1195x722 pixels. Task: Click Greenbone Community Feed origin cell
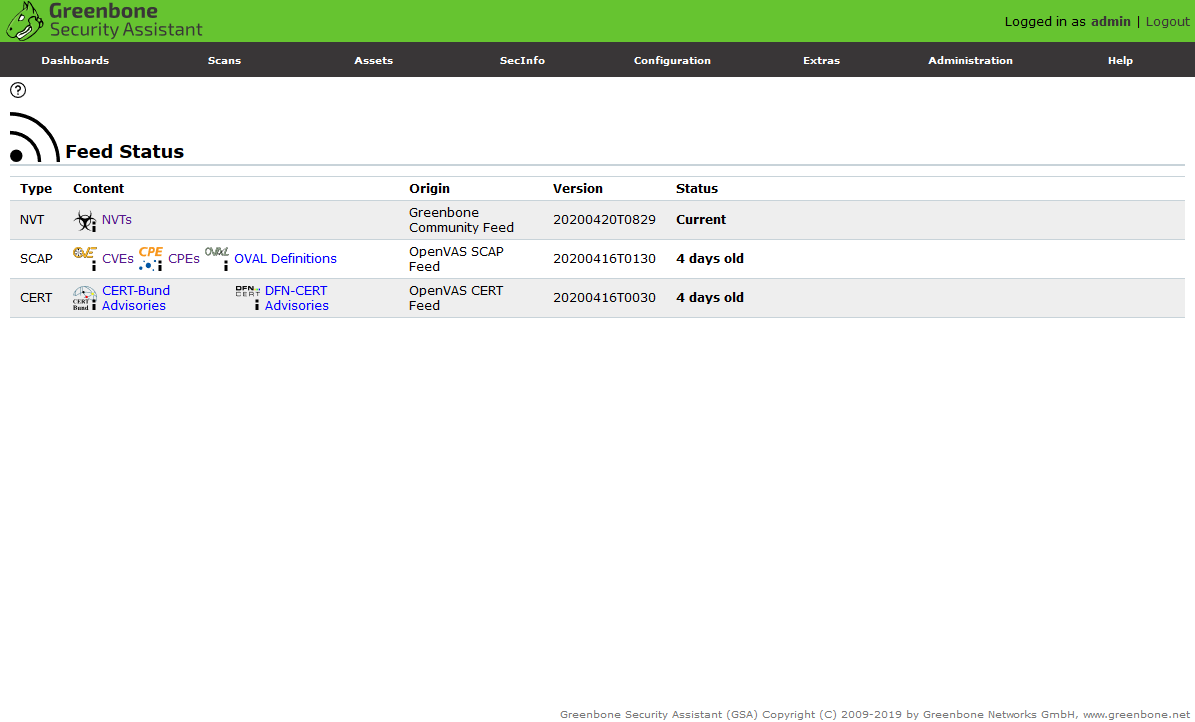pos(461,220)
